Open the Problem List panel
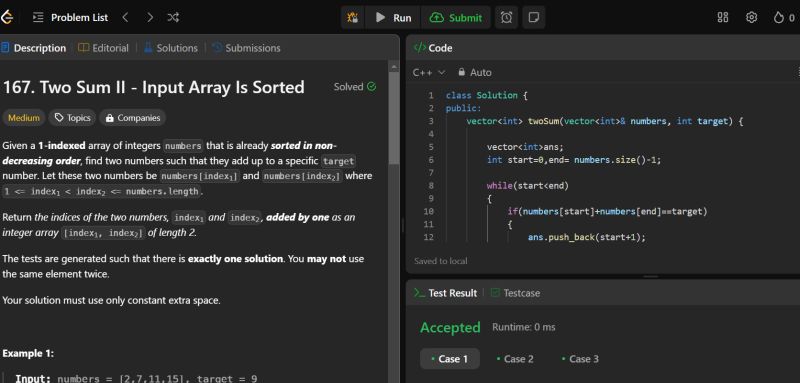Screen dimensions: 800x383 (x=70, y=17)
